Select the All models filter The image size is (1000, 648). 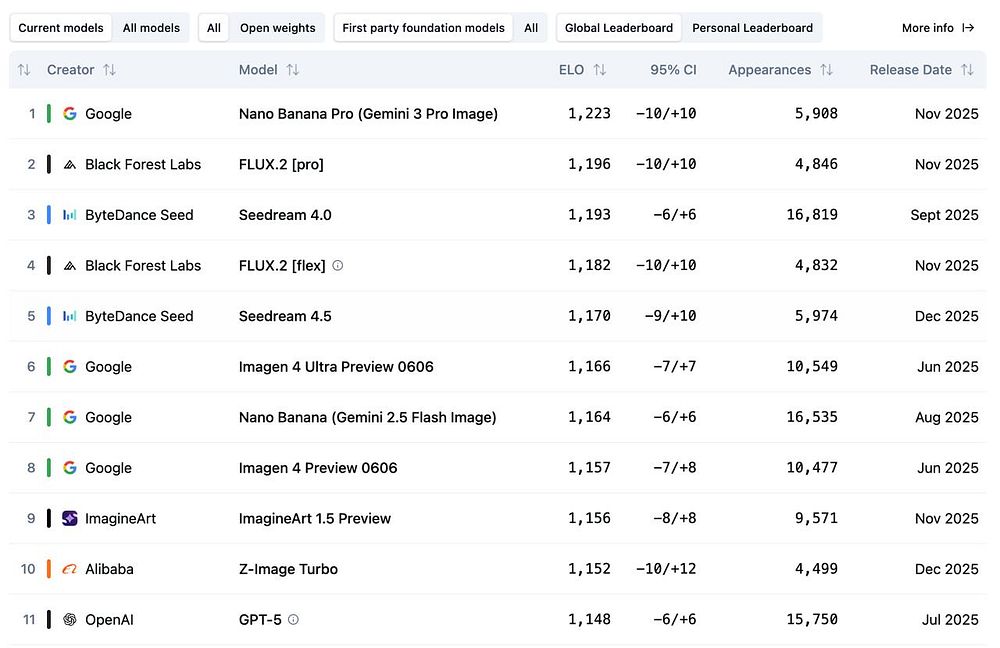click(x=151, y=28)
